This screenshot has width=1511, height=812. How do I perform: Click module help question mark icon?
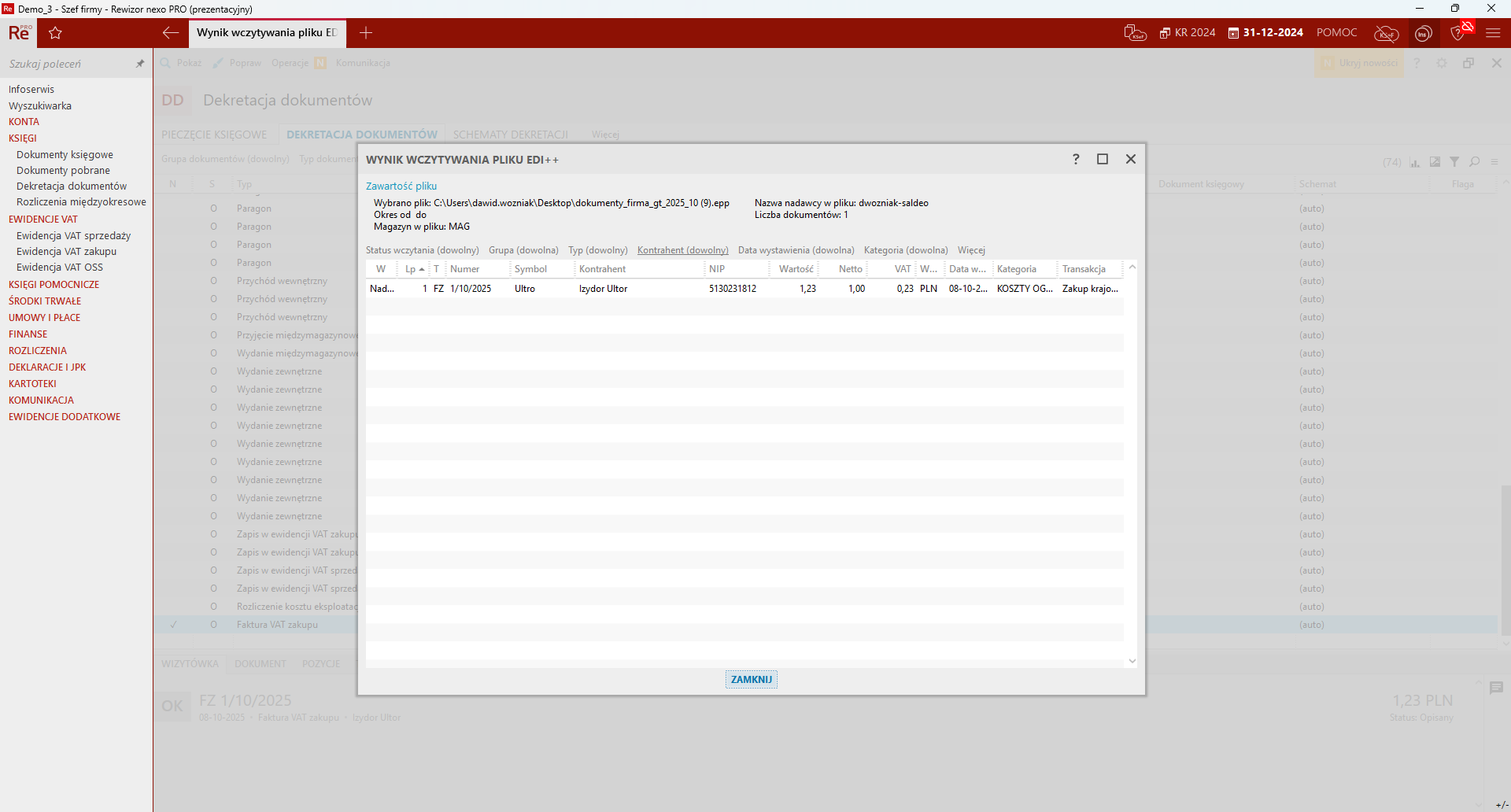pos(1417,63)
